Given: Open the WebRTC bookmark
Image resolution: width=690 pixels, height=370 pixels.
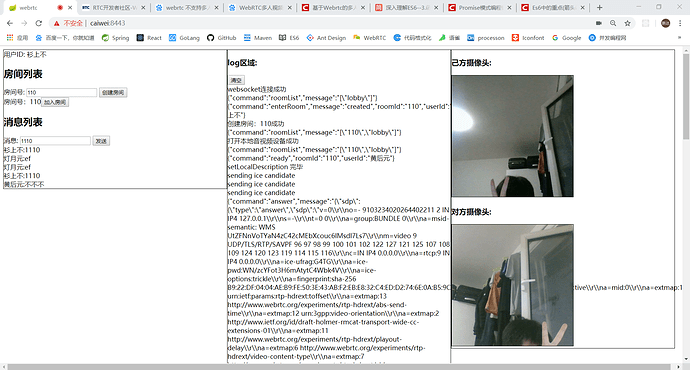Looking at the screenshot, I should point(370,38).
